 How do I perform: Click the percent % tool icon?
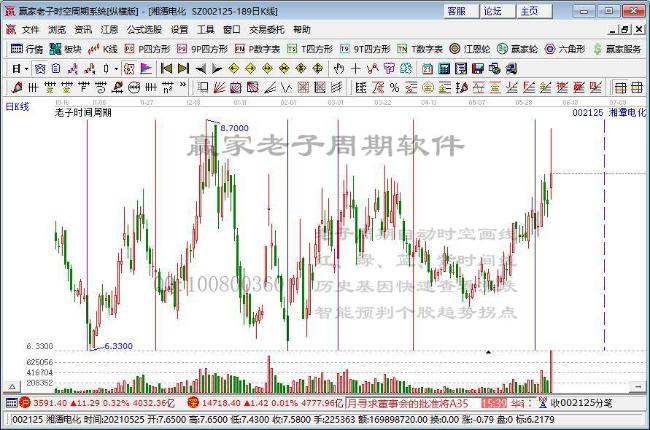(x=394, y=87)
